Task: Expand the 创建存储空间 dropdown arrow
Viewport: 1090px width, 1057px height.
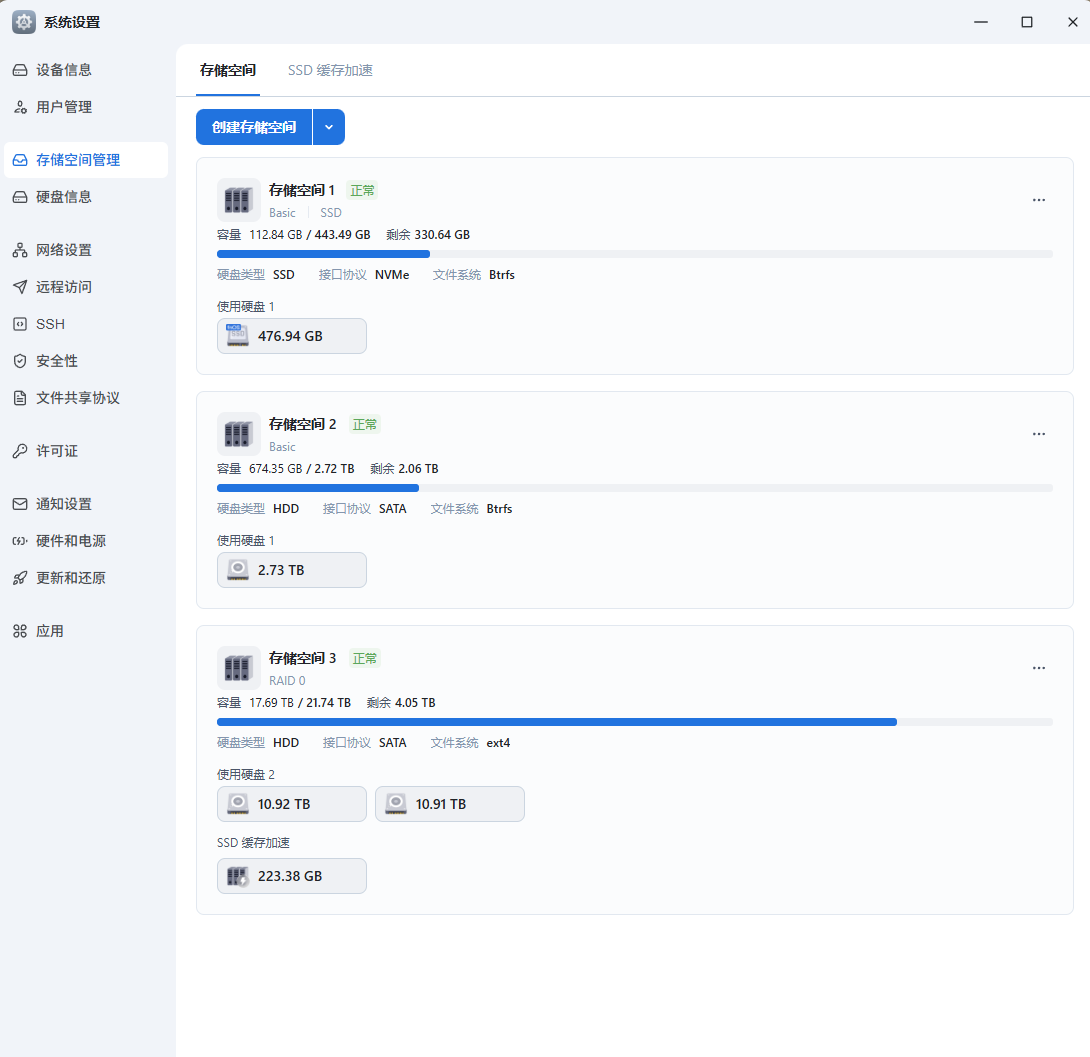Action: click(329, 127)
